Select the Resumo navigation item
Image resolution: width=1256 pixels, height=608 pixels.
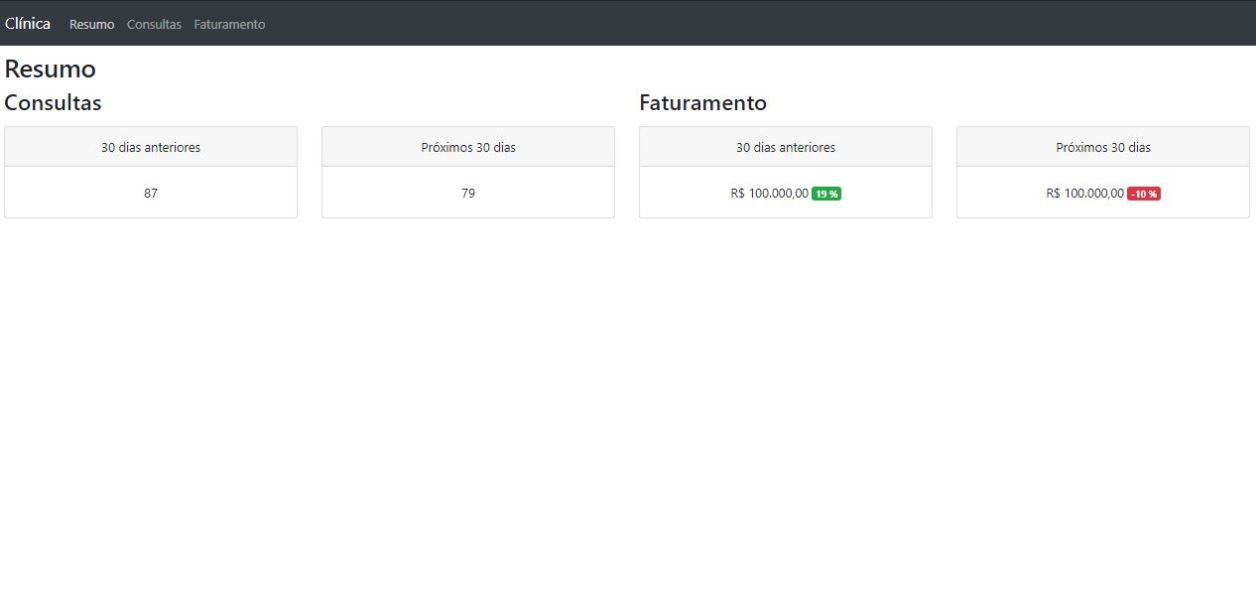tap(90, 24)
